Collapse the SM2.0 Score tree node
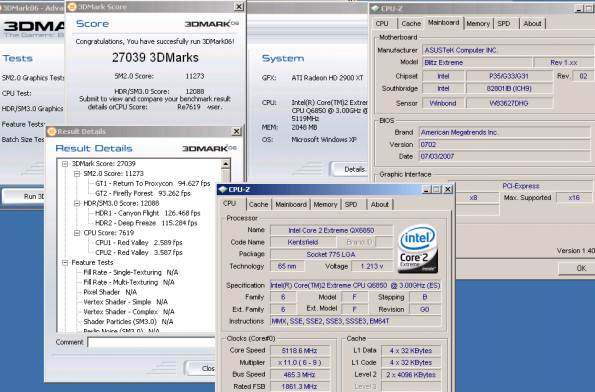 click(77, 174)
